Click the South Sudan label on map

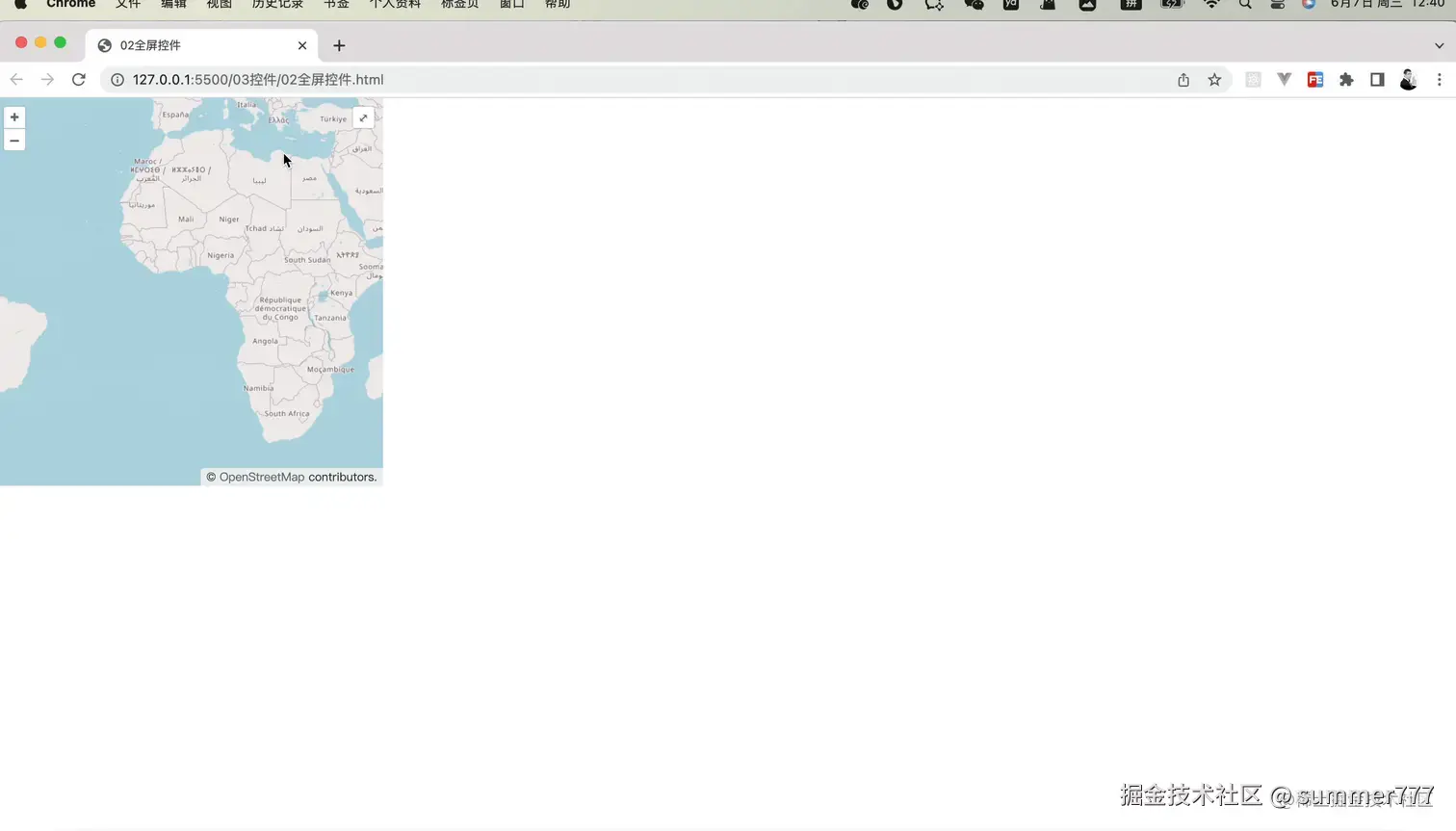[x=307, y=260]
